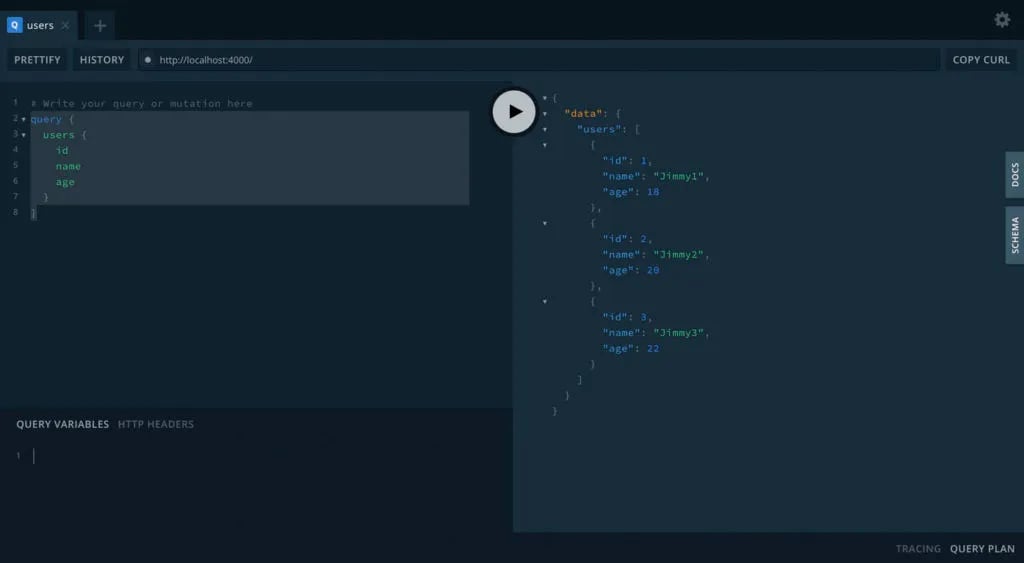Collapse the "users" array node

(x=545, y=129)
